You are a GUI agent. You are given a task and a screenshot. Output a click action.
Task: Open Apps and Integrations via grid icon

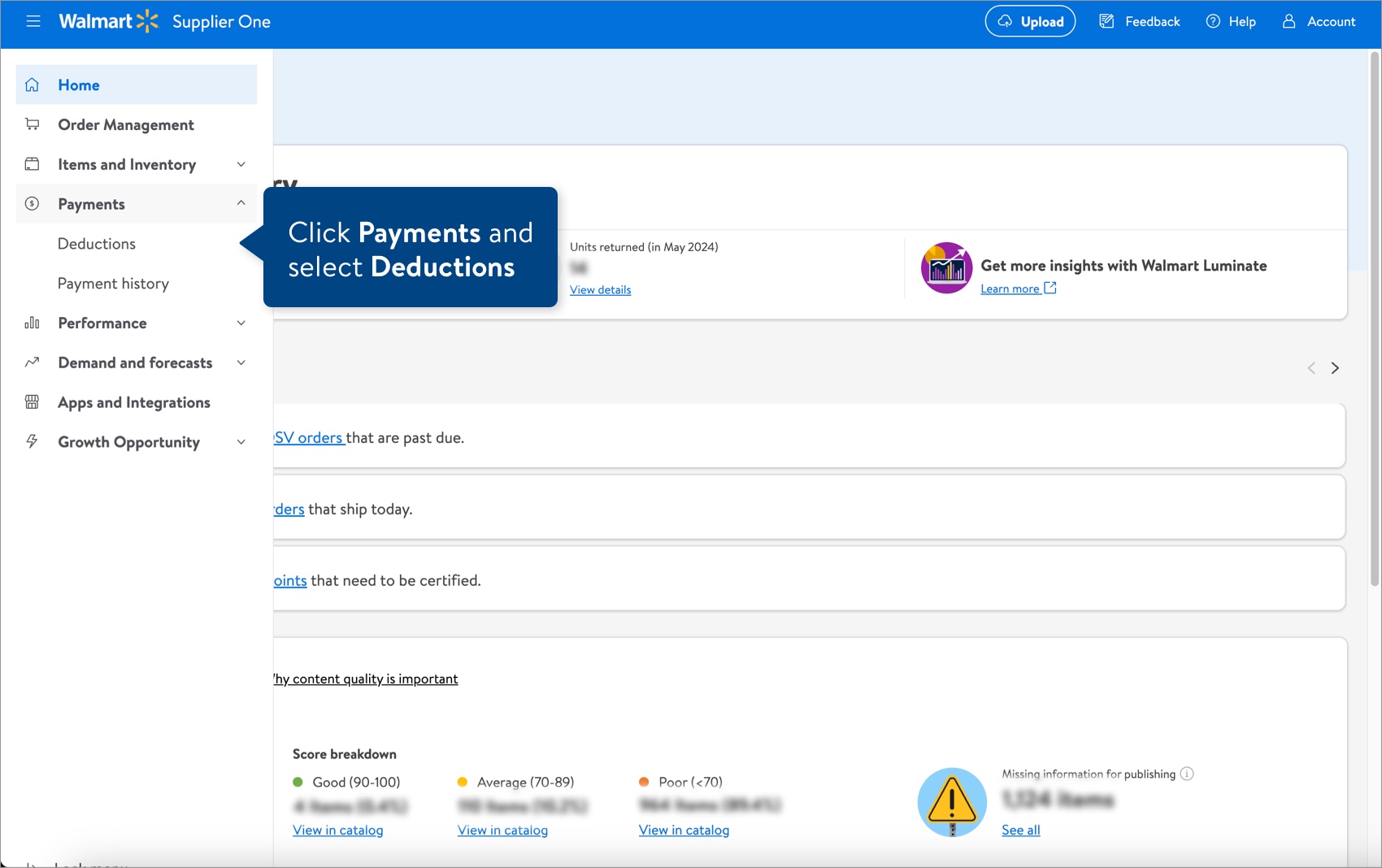(x=32, y=401)
